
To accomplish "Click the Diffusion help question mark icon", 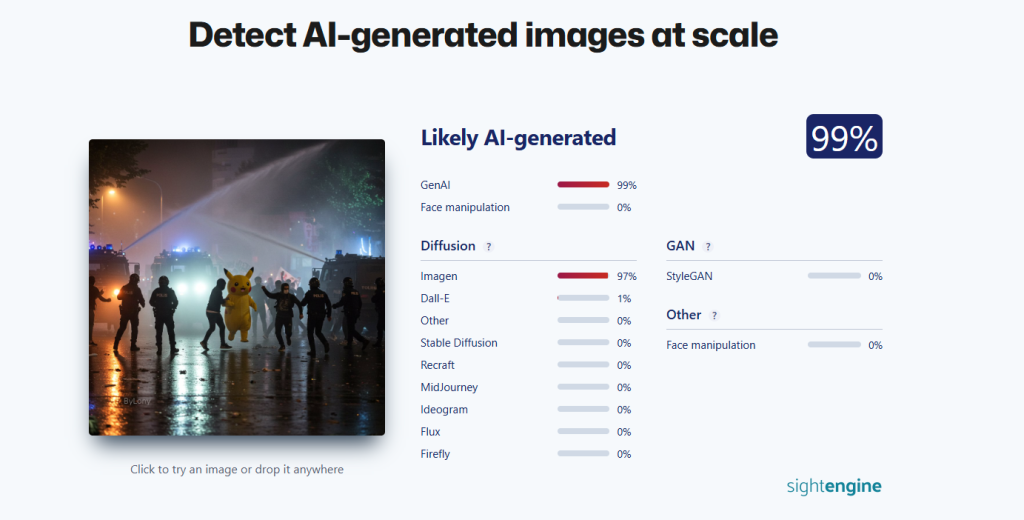I will click(x=488, y=247).
